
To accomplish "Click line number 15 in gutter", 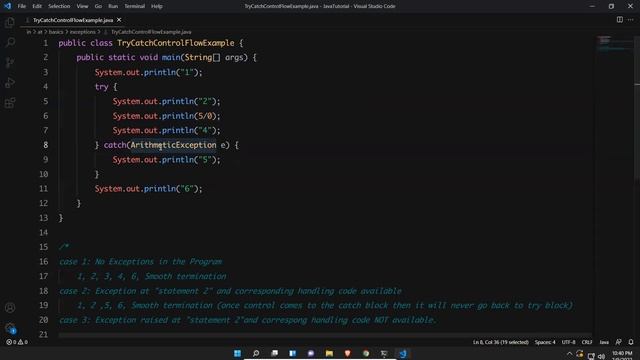I will coord(43,247).
